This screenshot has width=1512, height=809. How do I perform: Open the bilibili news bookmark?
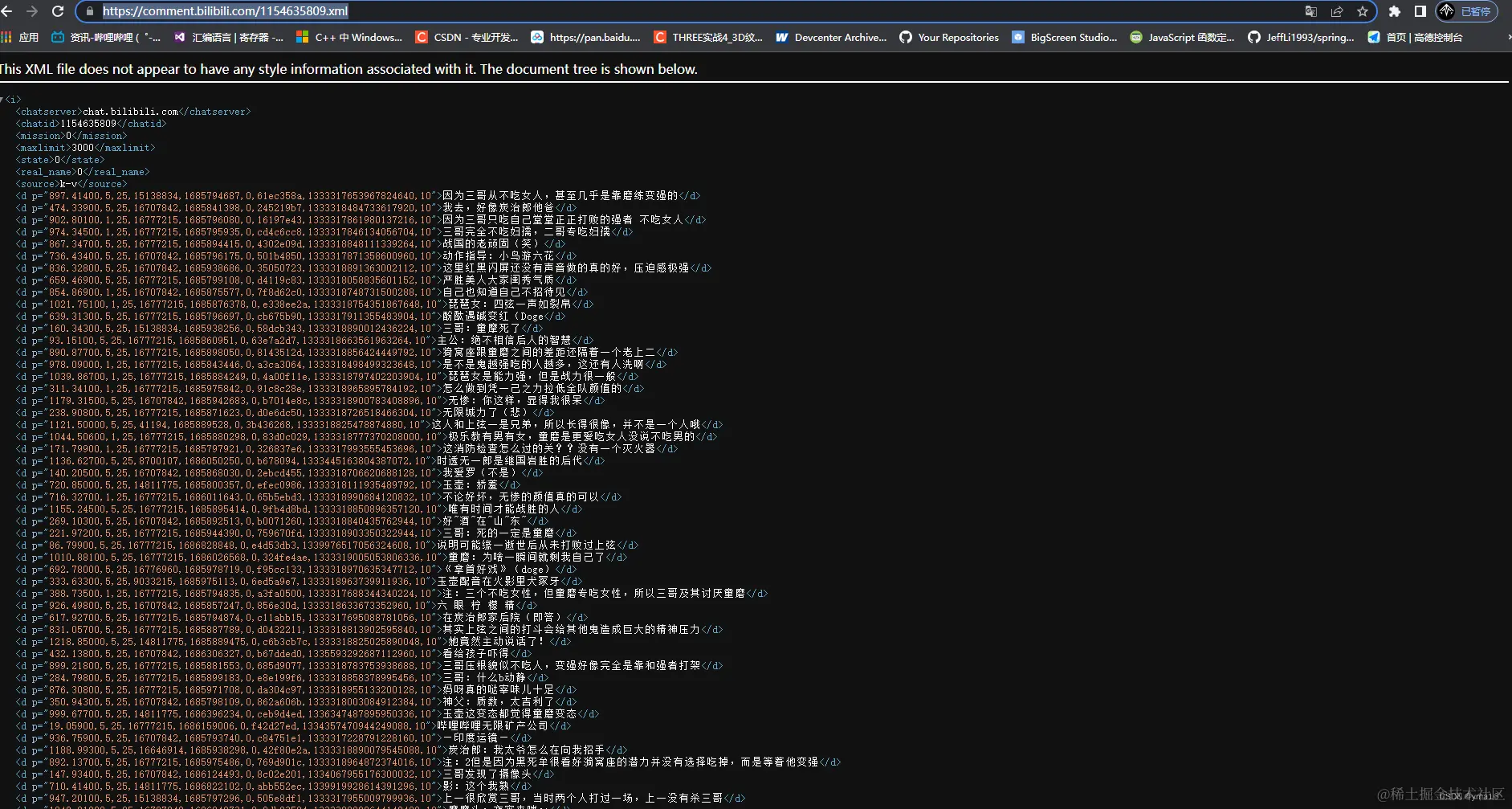coord(106,37)
